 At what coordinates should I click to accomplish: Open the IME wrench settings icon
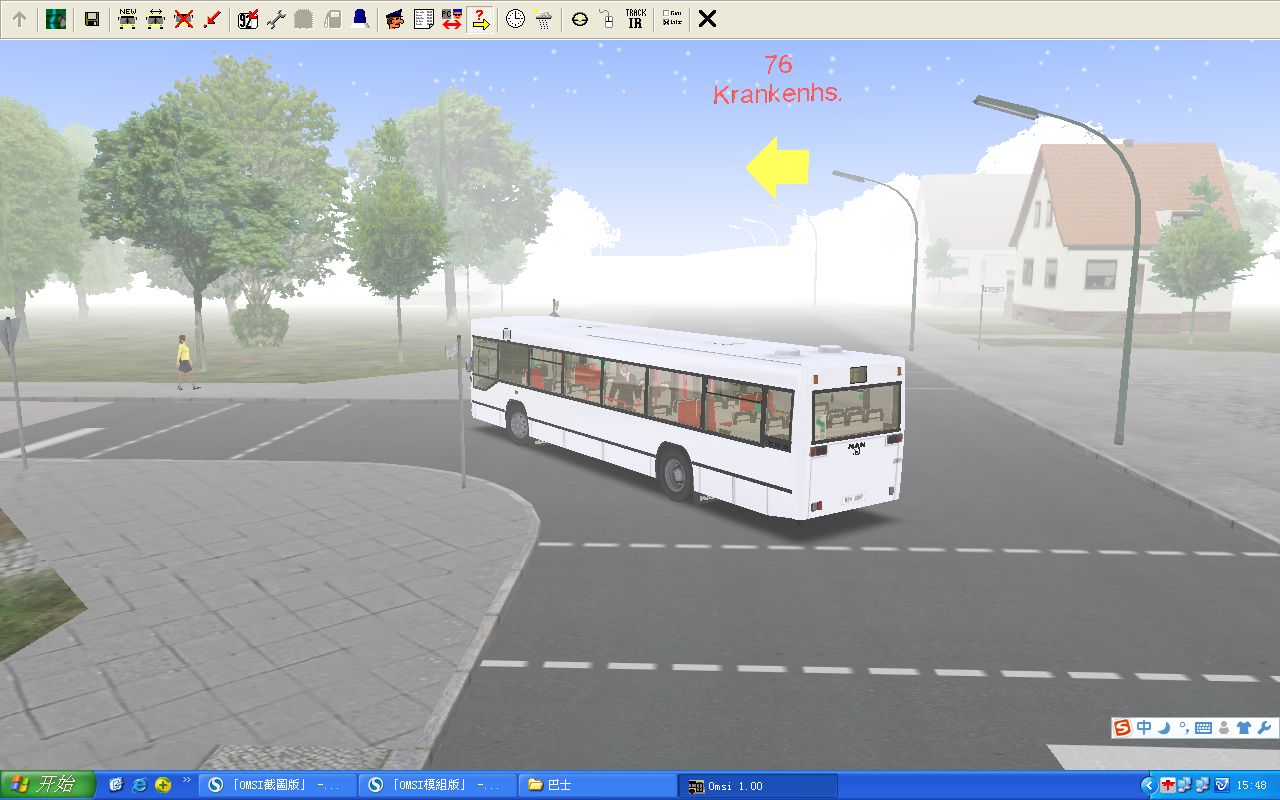coord(1264,728)
